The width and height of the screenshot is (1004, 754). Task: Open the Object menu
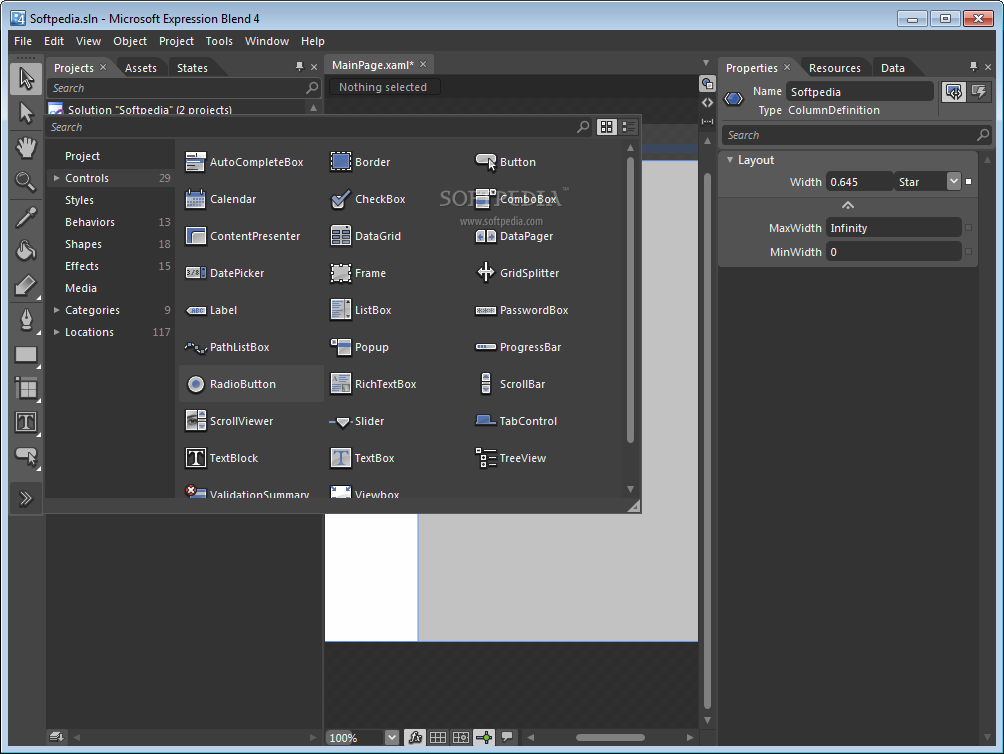130,41
